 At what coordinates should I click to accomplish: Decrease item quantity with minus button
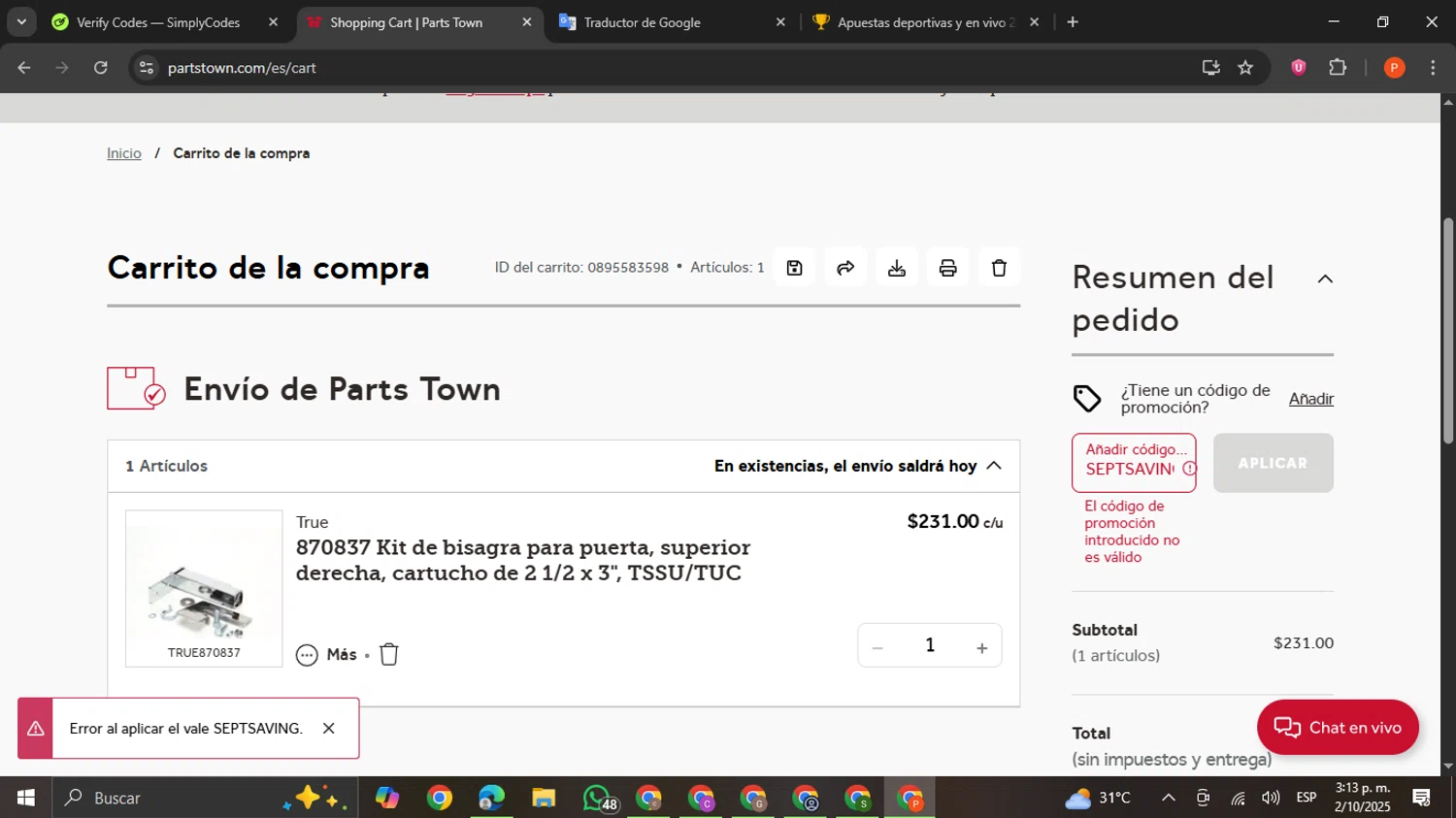(877, 647)
